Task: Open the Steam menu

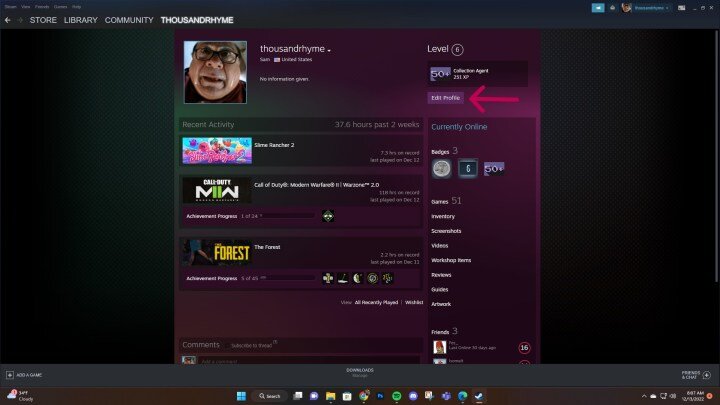Action: [x=11, y=7]
